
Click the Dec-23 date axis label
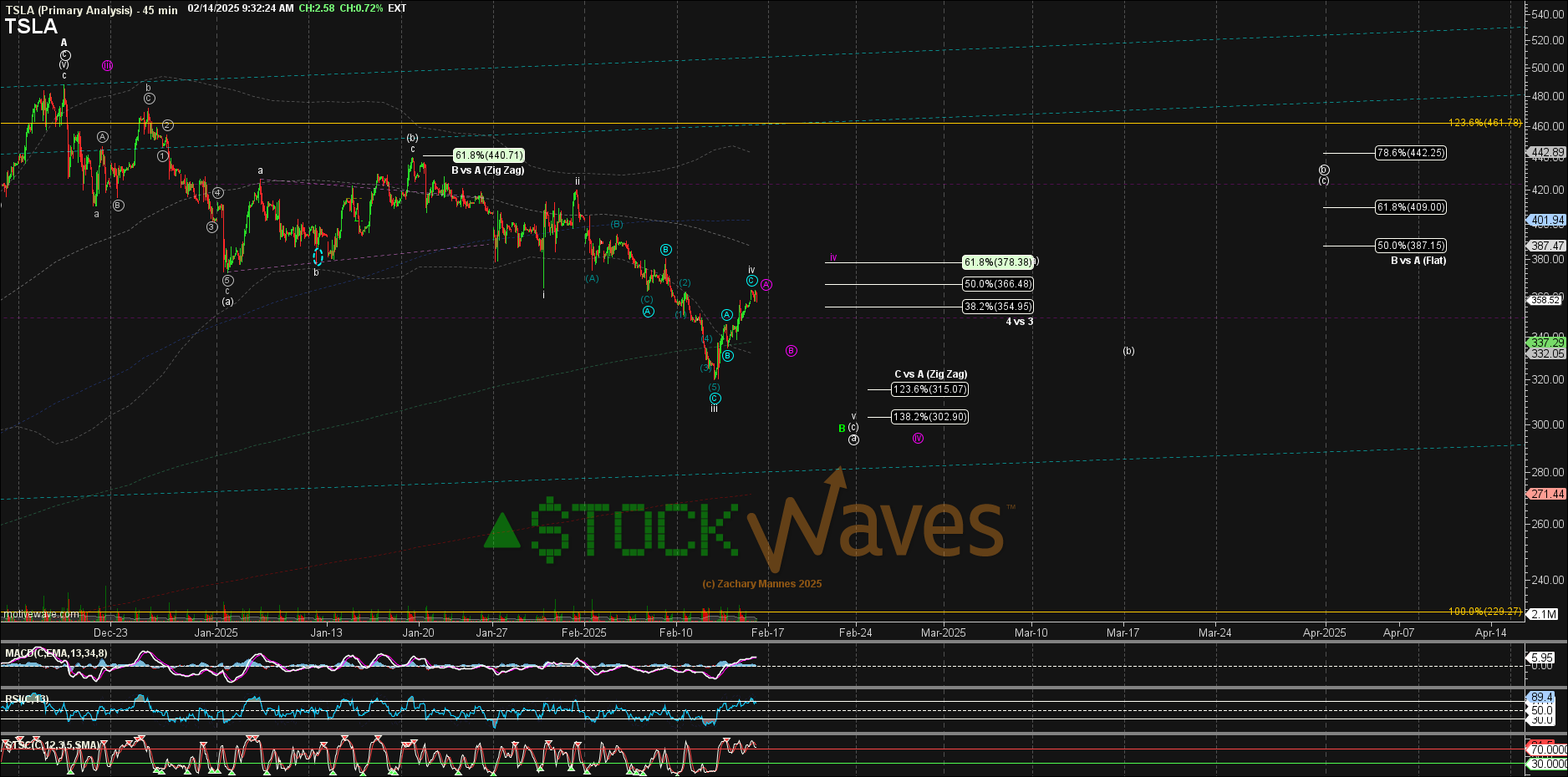click(110, 632)
